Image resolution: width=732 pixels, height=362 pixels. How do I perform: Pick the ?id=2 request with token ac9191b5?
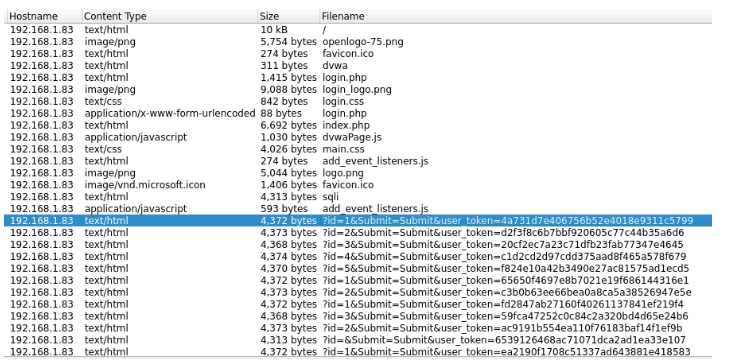click(358, 328)
